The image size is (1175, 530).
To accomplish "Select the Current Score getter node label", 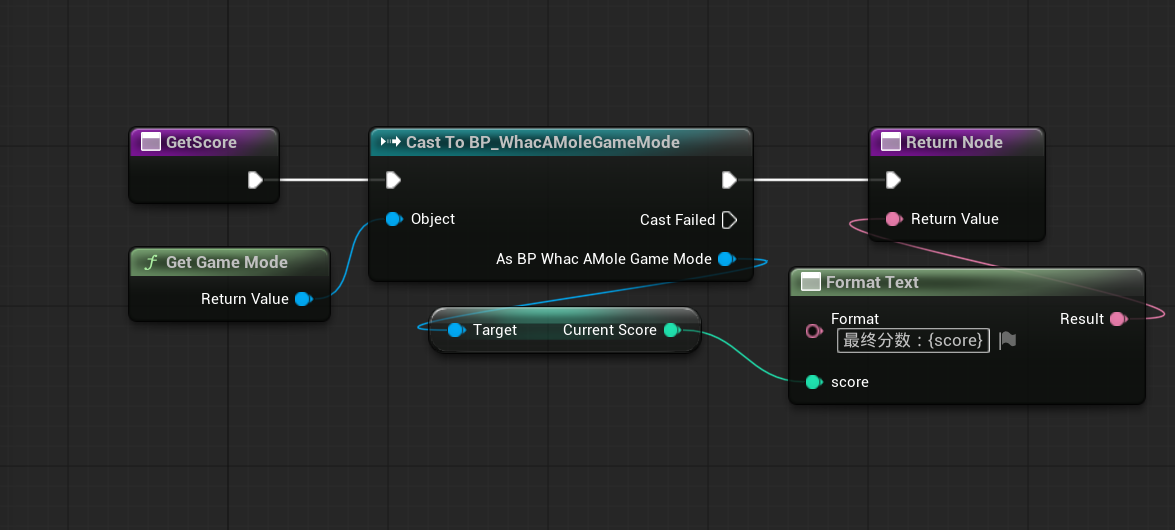I will click(609, 330).
